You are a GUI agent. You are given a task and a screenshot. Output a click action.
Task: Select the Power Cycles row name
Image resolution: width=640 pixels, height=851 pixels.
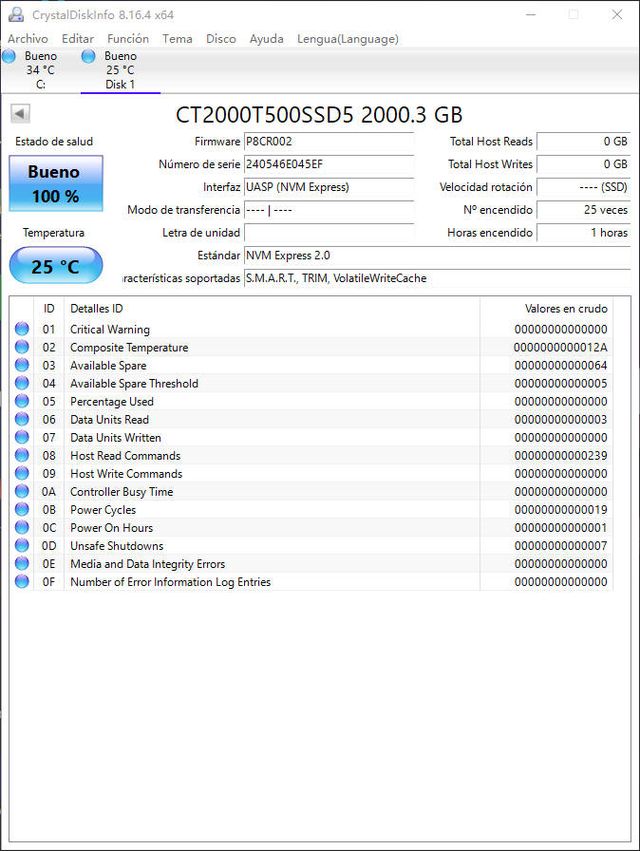103,510
